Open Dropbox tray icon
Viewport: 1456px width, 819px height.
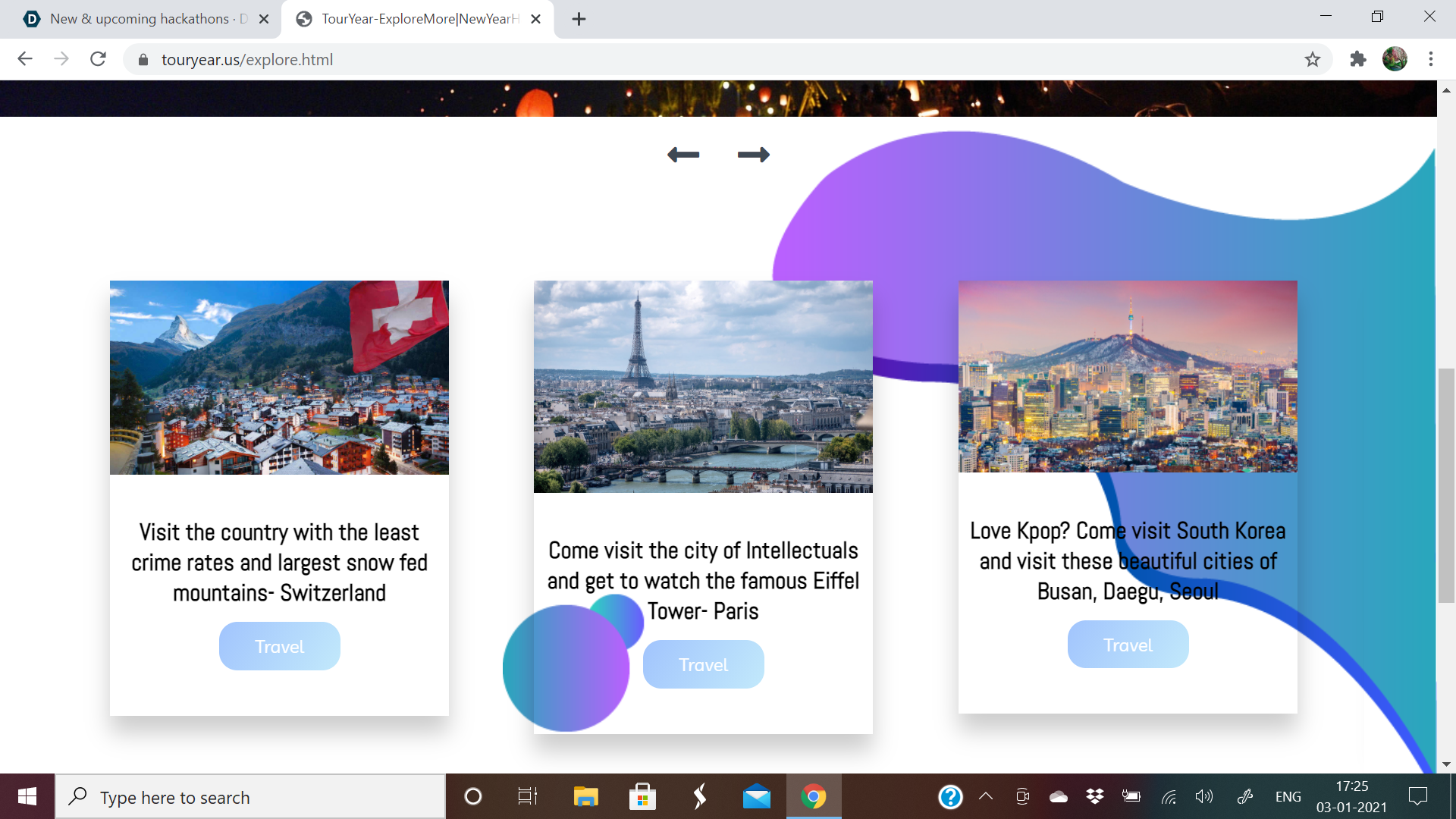[1094, 796]
